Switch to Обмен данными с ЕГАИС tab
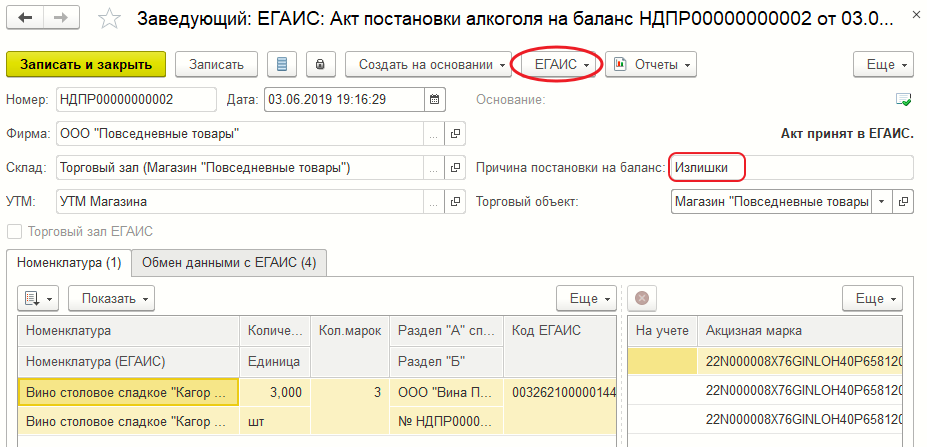The image size is (927, 447). 229,263
